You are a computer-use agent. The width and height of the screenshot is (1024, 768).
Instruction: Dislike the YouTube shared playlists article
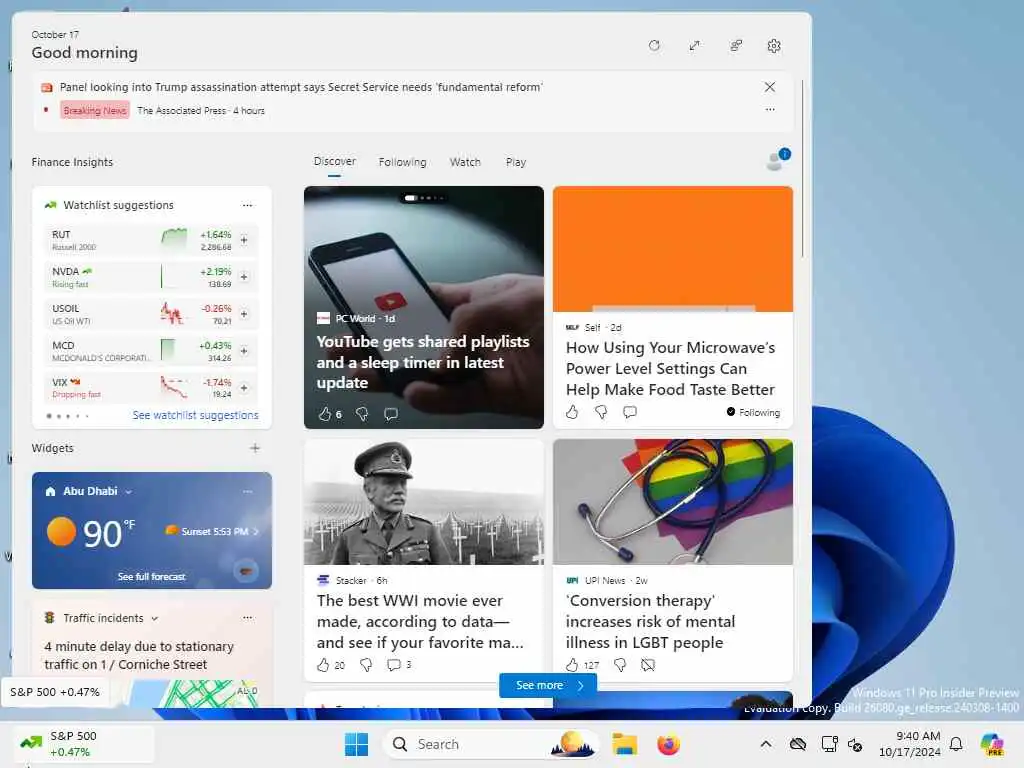(x=362, y=413)
